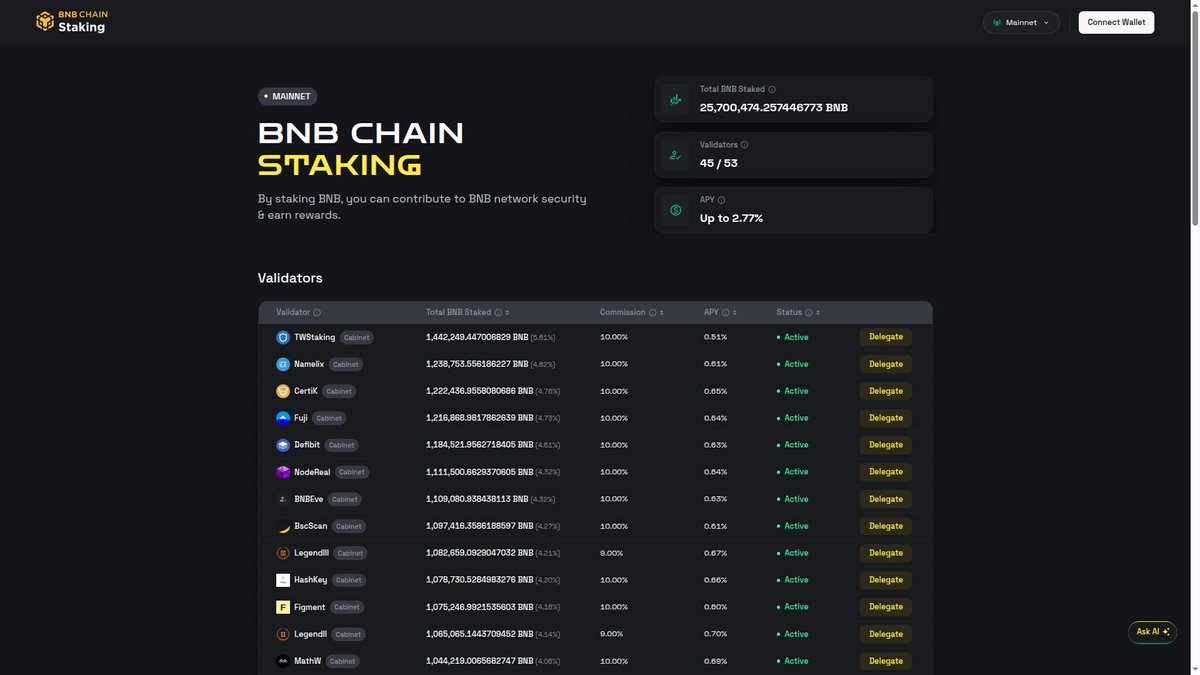Image resolution: width=1200 pixels, height=675 pixels.
Task: Delegate to TWStaking validator
Action: [x=886, y=337]
